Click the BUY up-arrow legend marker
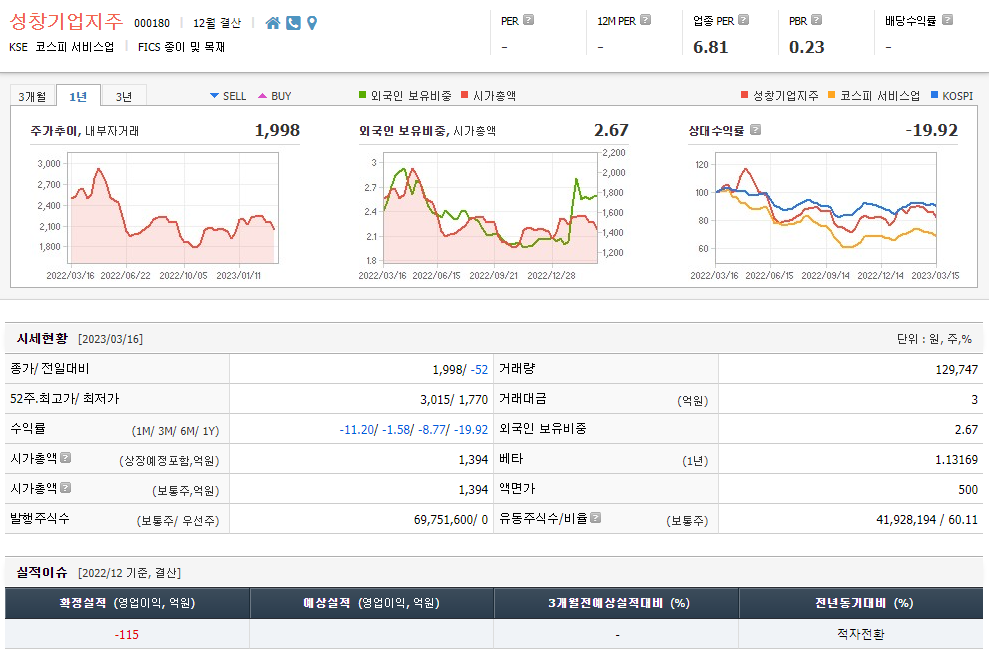This screenshot has width=989, height=662. click(x=262, y=96)
